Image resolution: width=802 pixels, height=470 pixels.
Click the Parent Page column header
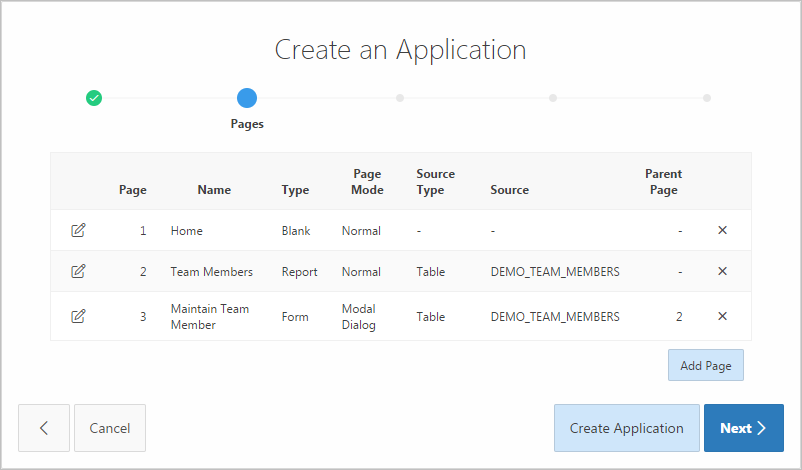click(x=663, y=182)
